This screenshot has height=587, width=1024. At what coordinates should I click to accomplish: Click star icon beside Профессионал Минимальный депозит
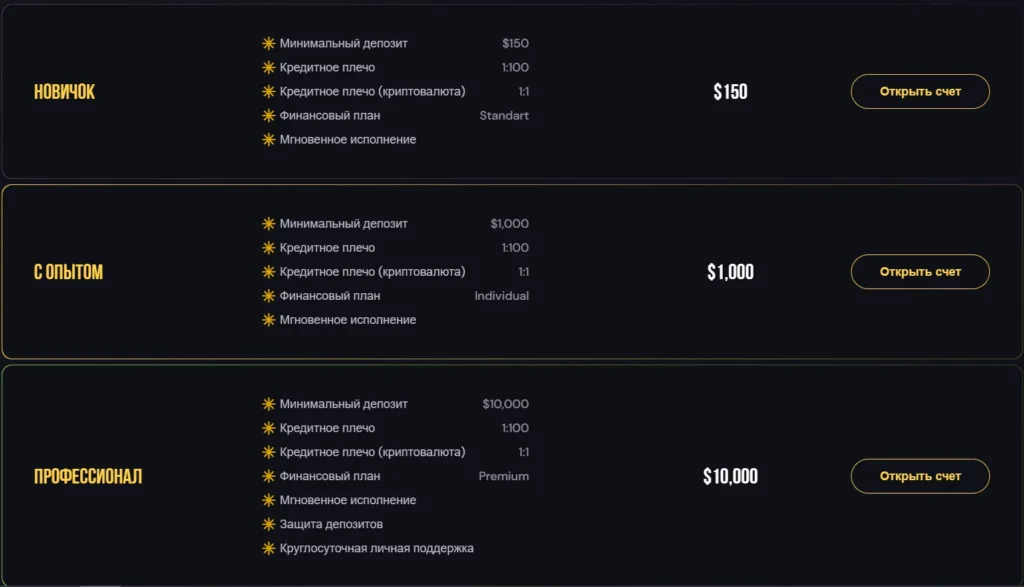268,404
